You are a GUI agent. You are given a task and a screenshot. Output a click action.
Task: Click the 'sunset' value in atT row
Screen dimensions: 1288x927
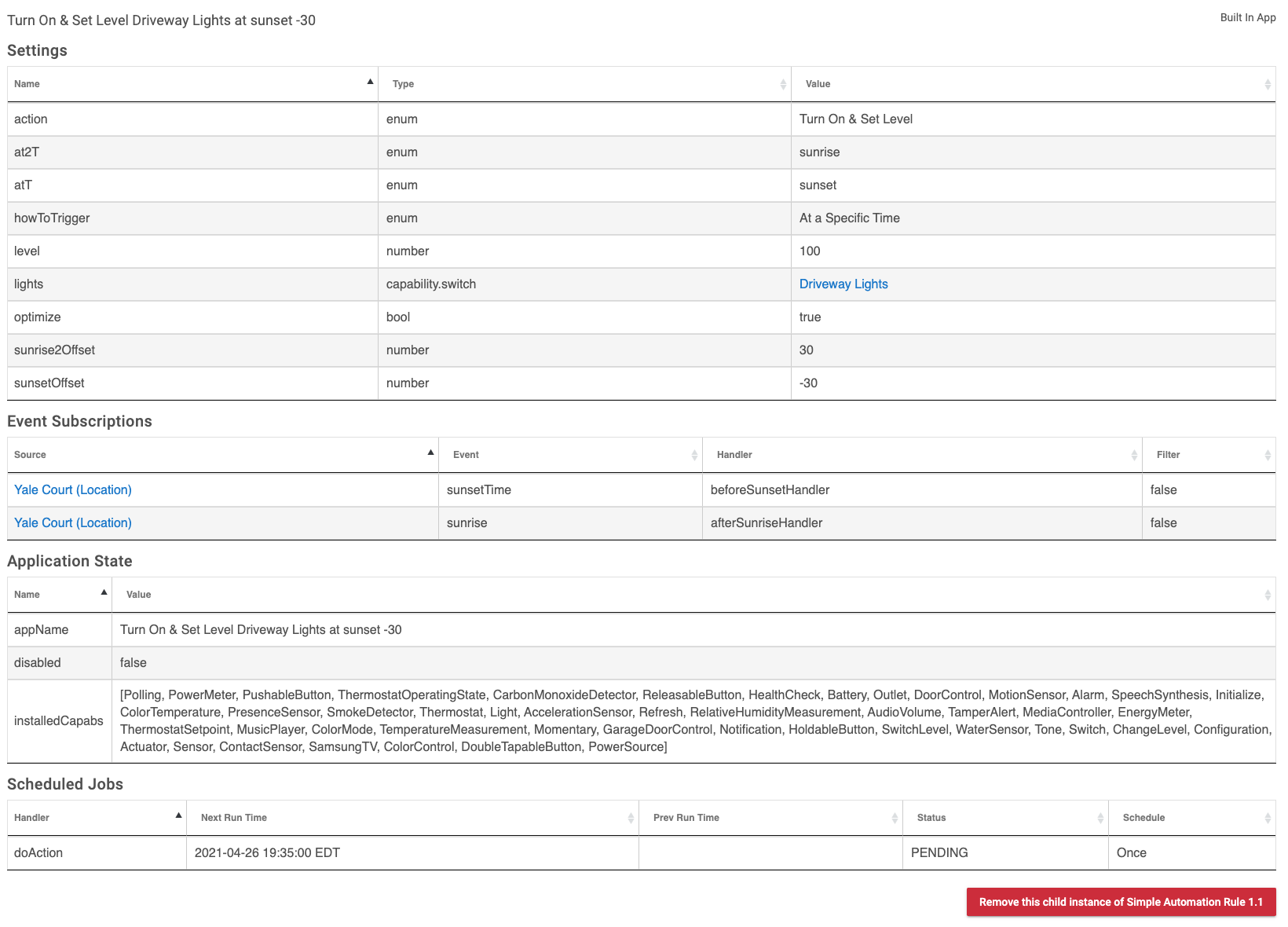[818, 185]
